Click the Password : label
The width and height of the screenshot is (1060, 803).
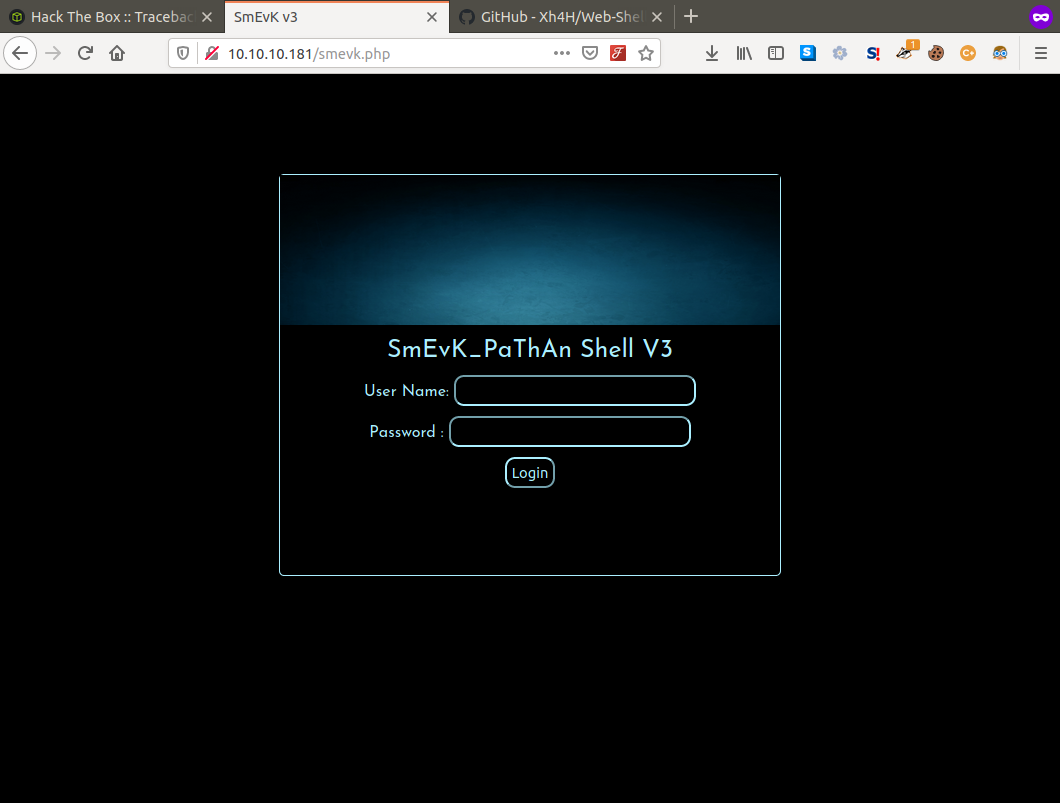click(x=406, y=432)
